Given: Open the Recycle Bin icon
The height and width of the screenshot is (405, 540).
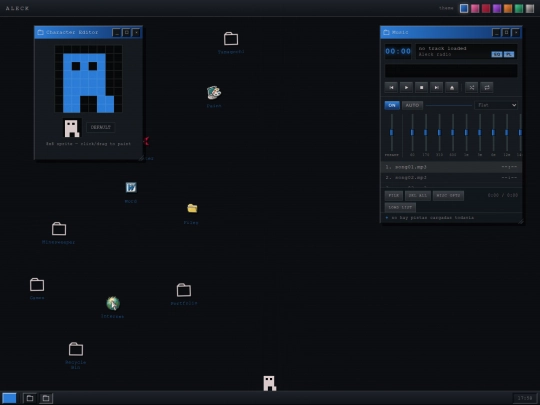Looking at the screenshot, I should 76,349.
